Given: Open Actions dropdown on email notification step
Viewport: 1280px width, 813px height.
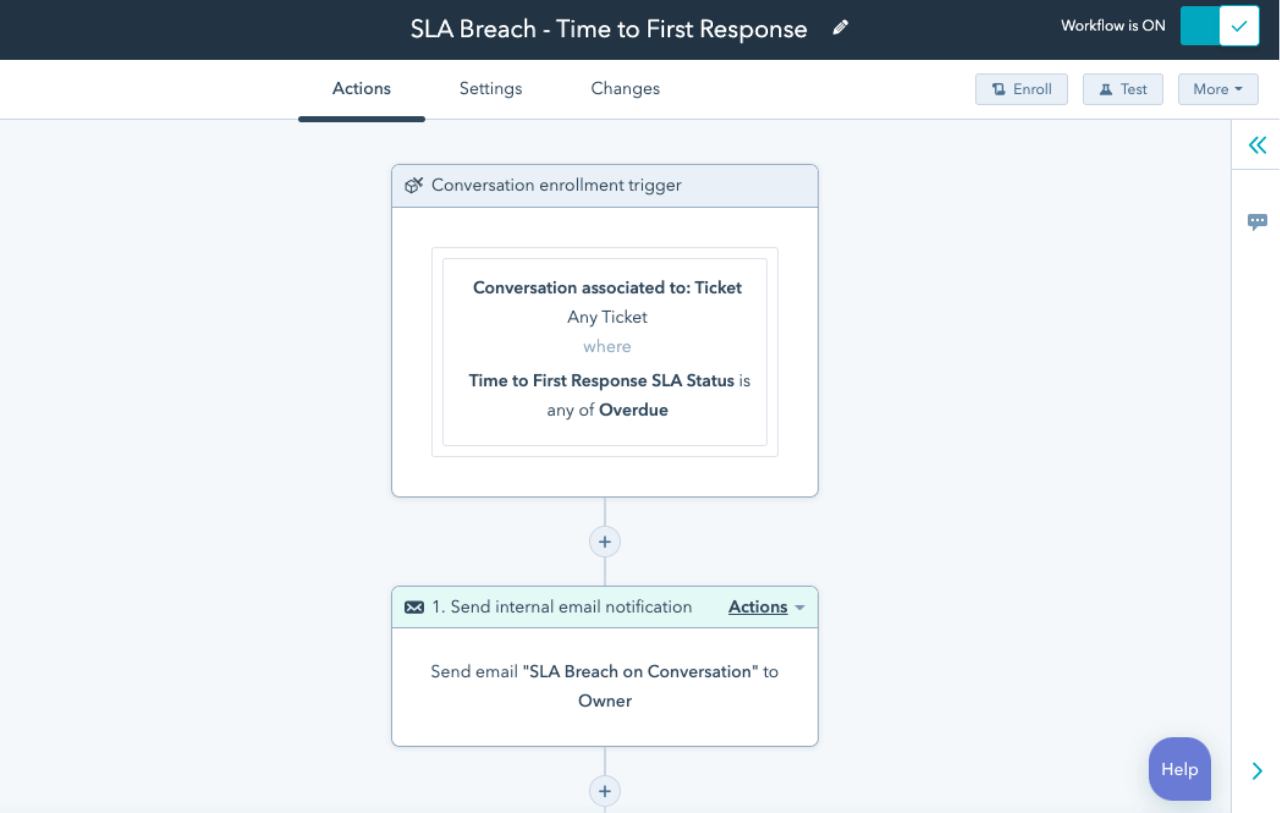Looking at the screenshot, I should [x=766, y=607].
